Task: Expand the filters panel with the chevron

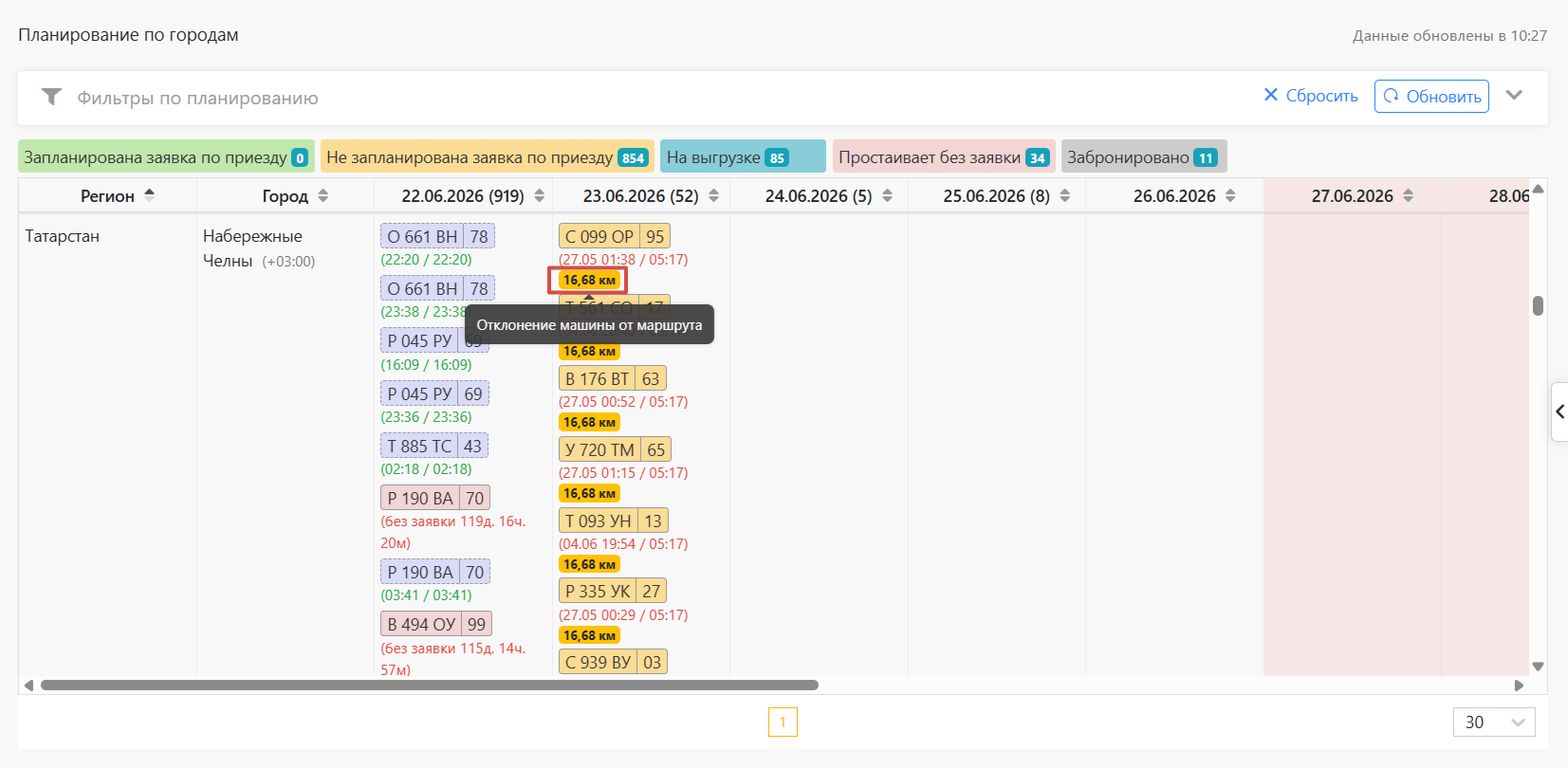Action: pyautogui.click(x=1514, y=95)
